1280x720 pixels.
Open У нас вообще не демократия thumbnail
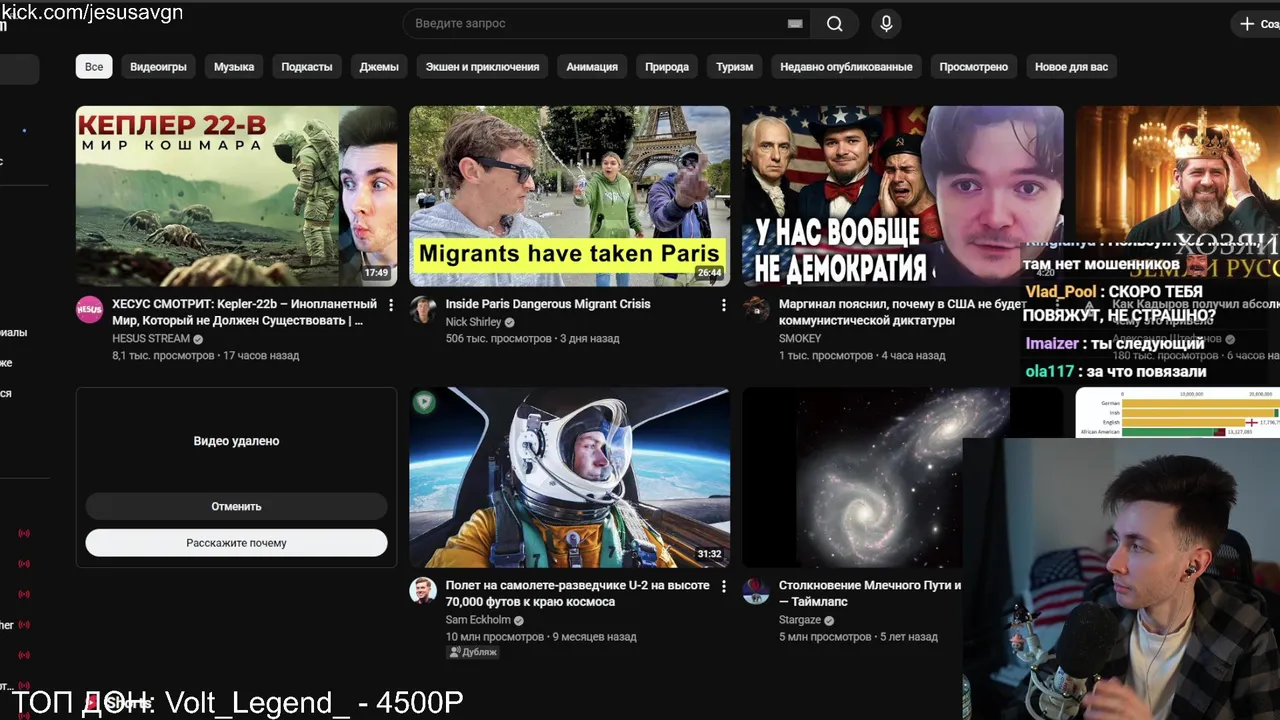pos(902,196)
